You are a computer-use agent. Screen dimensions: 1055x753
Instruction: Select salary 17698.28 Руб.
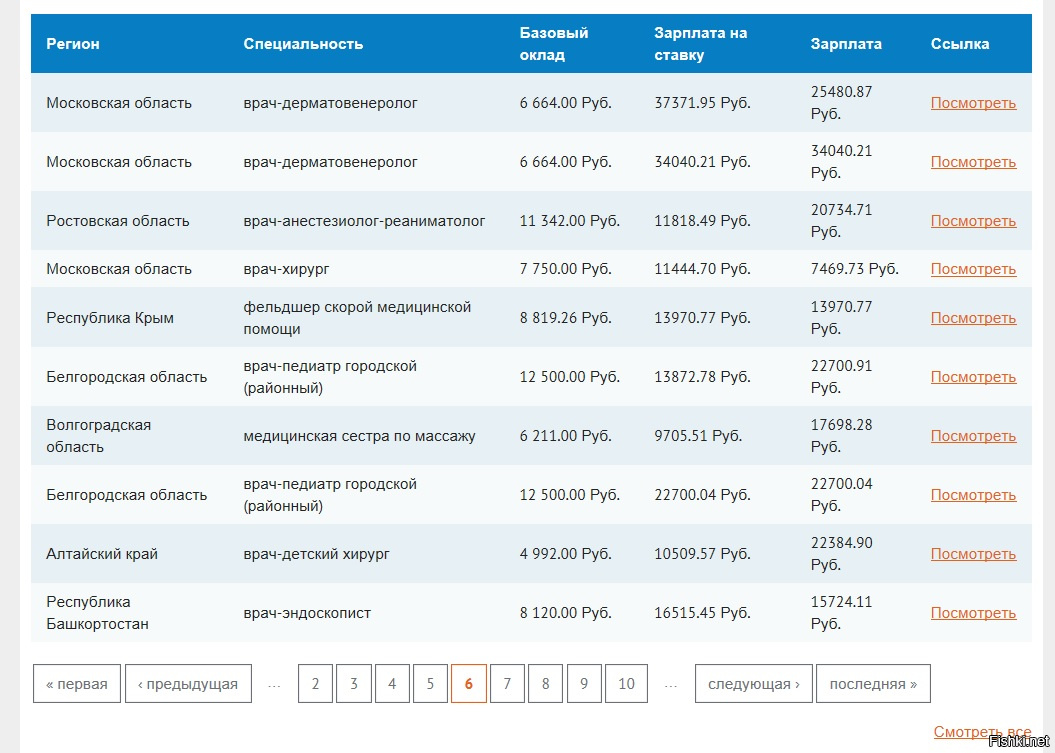click(841, 436)
